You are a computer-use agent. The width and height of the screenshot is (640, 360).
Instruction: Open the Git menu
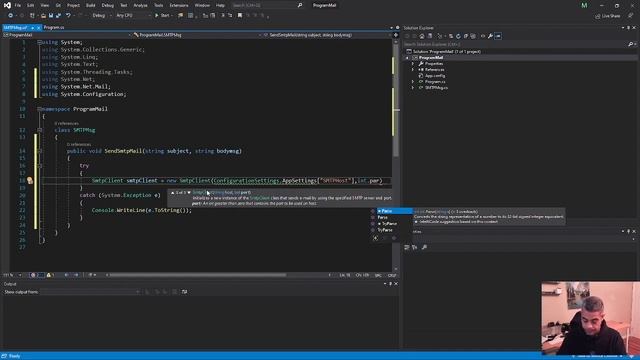tap(58, 5)
